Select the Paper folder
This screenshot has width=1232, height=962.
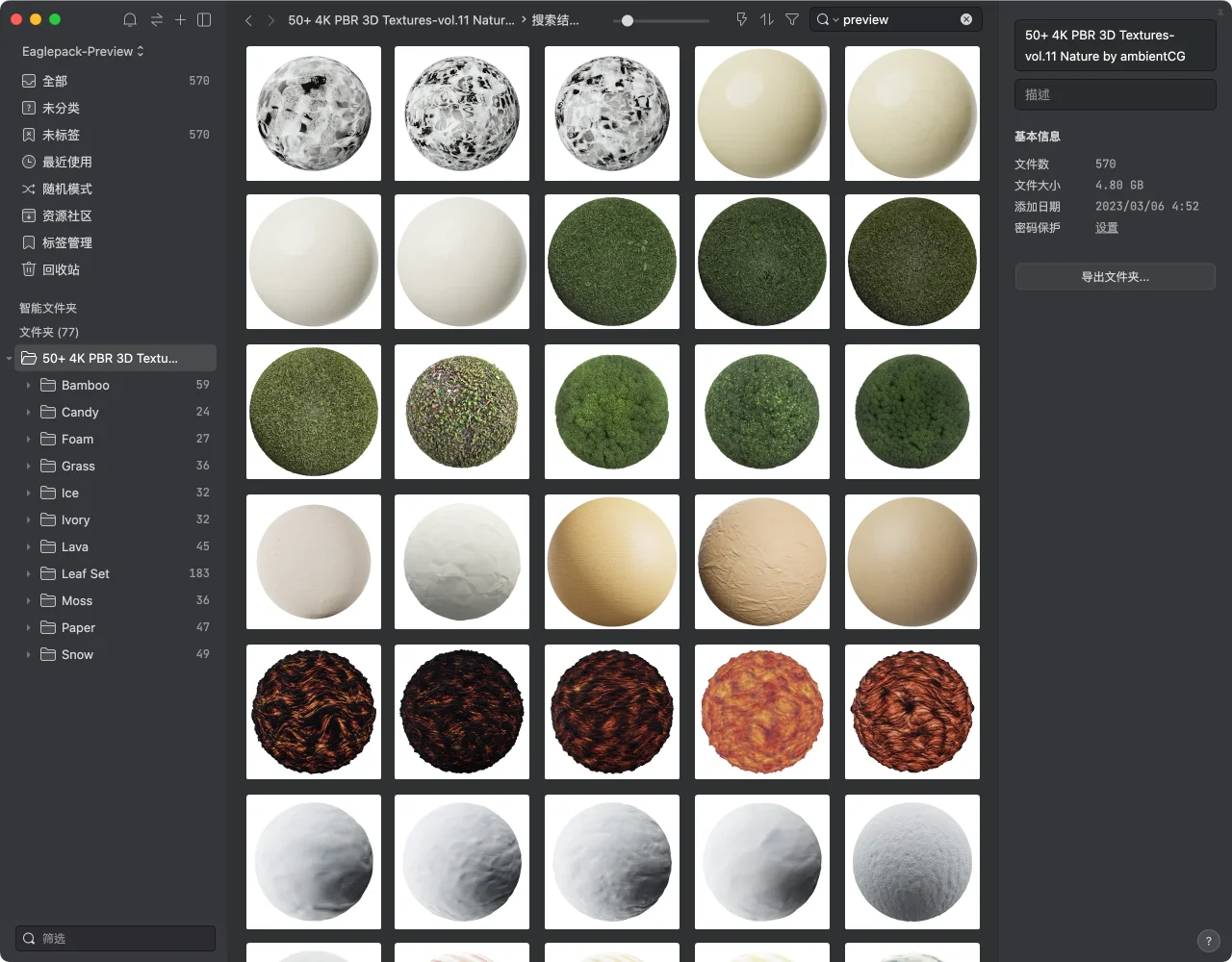click(x=115, y=627)
